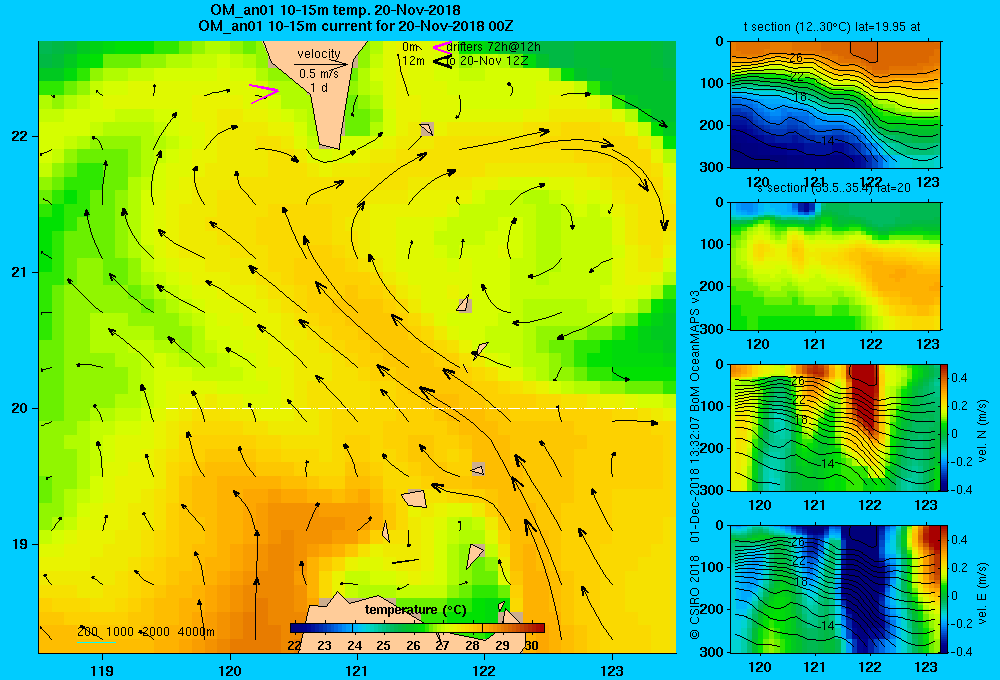Screen dimensions: 1000x680
Task: Open the northward velocity section panel
Action: click(x=835, y=427)
